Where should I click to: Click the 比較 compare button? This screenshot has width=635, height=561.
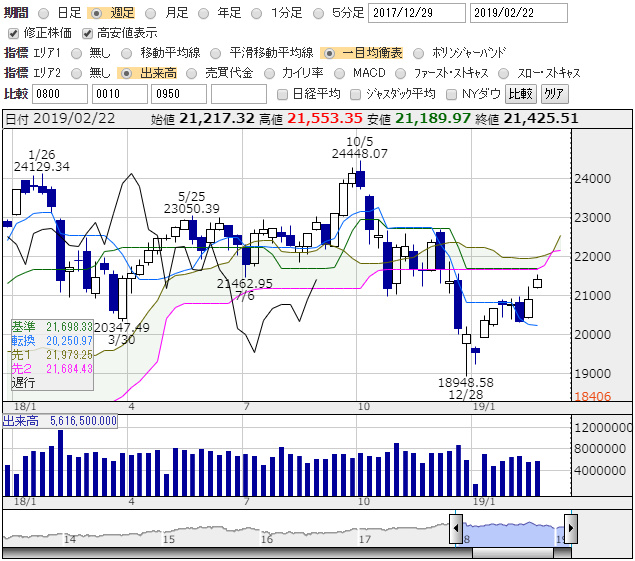point(521,94)
